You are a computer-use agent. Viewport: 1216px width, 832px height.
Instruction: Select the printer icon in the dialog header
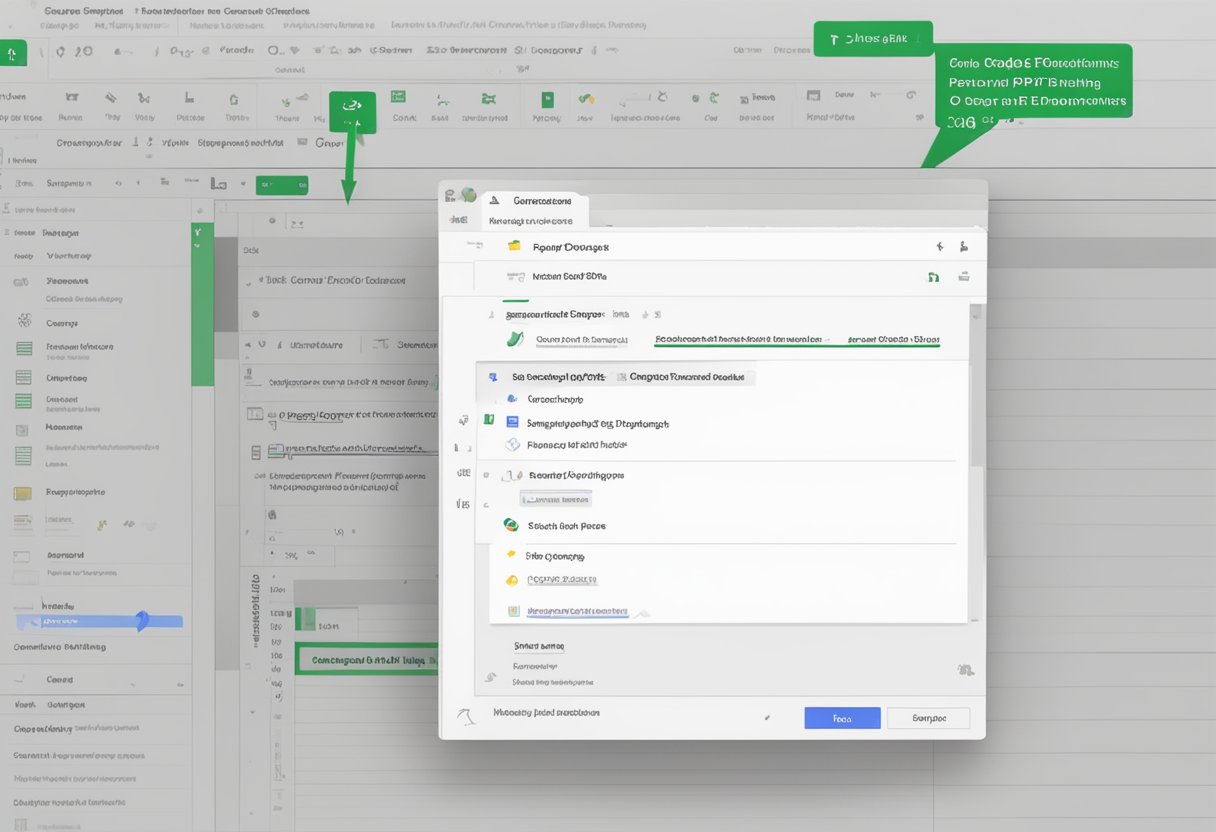point(964,276)
